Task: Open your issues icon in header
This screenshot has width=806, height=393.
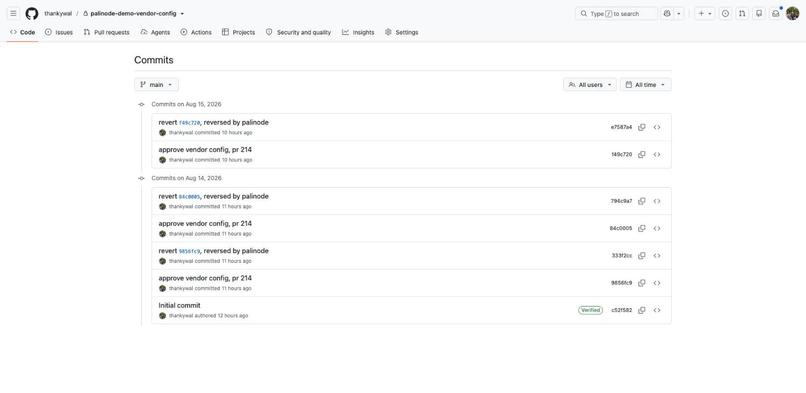Action: click(x=725, y=13)
